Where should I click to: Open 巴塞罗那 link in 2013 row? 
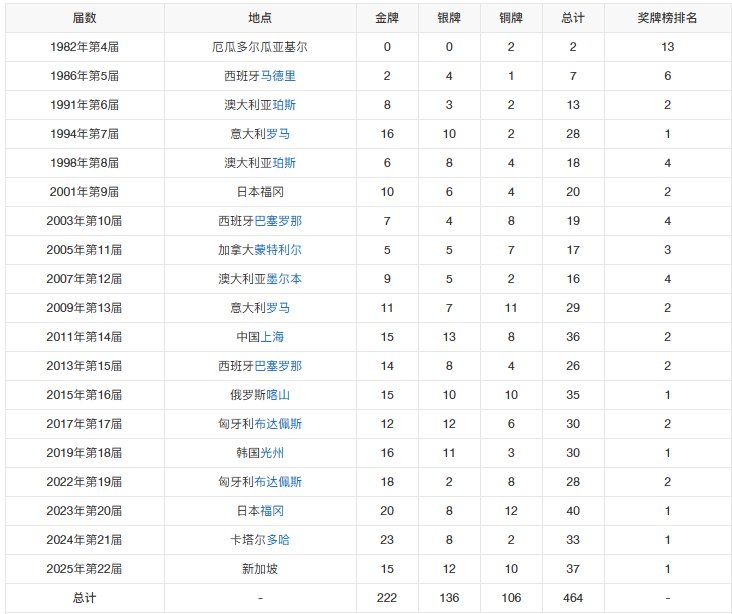click(278, 366)
